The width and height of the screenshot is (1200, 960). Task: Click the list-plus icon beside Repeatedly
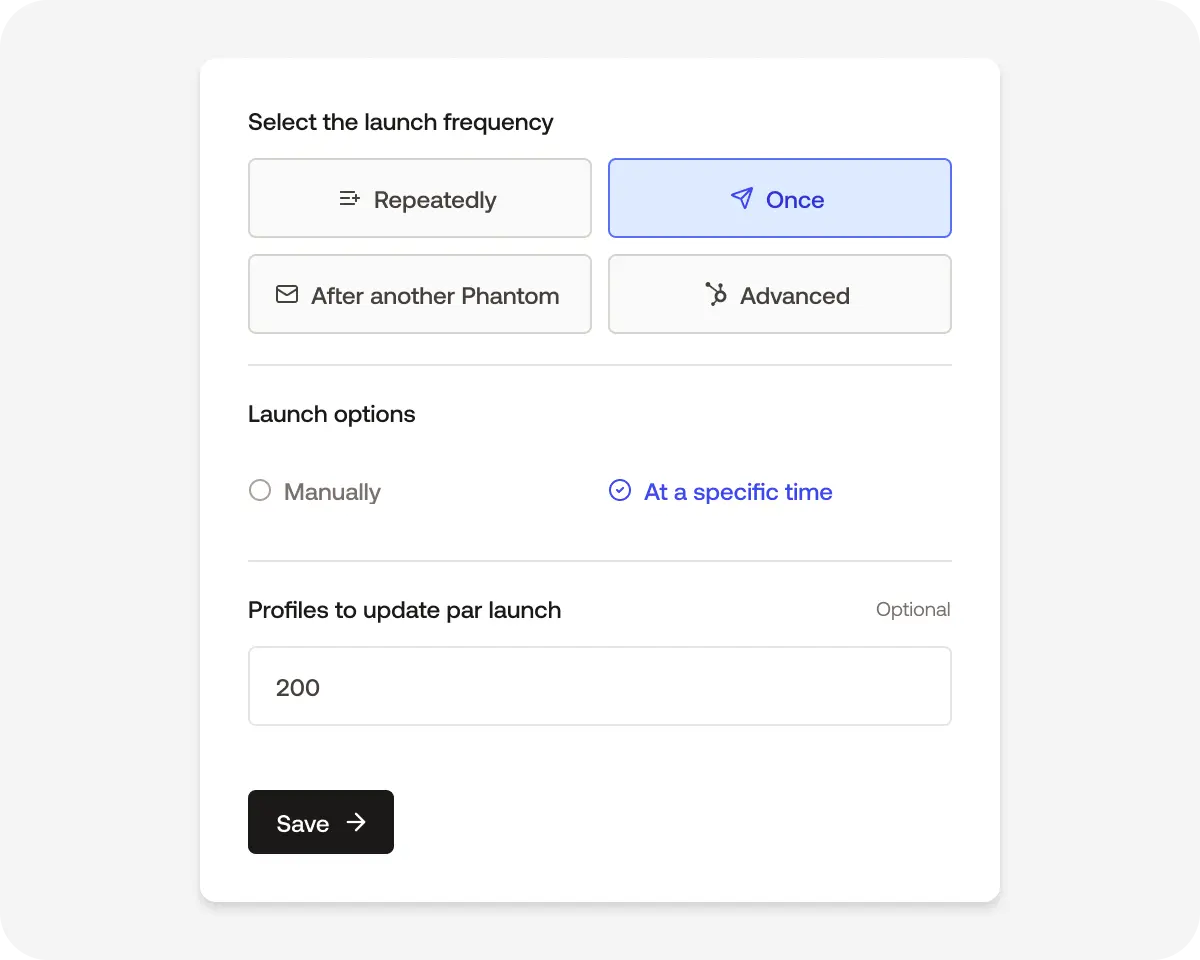(349, 198)
